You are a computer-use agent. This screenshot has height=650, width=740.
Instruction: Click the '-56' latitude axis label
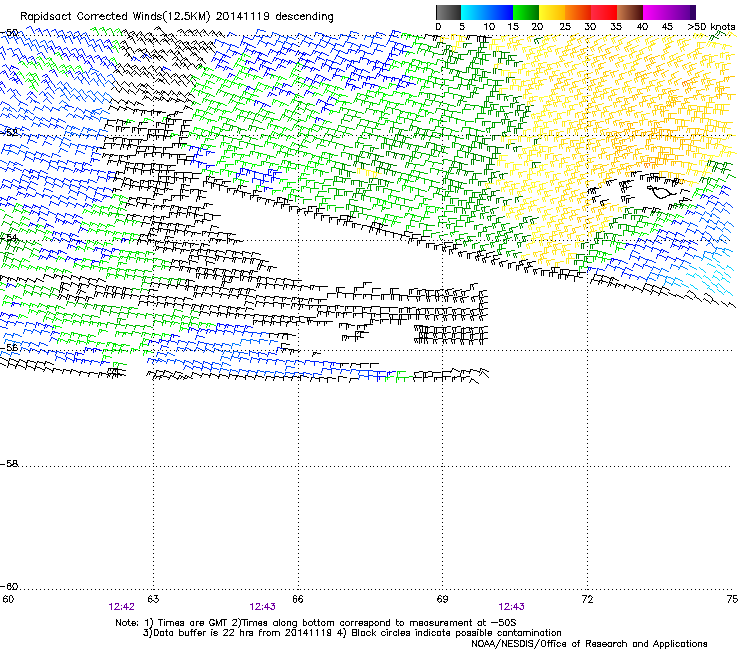[9, 348]
